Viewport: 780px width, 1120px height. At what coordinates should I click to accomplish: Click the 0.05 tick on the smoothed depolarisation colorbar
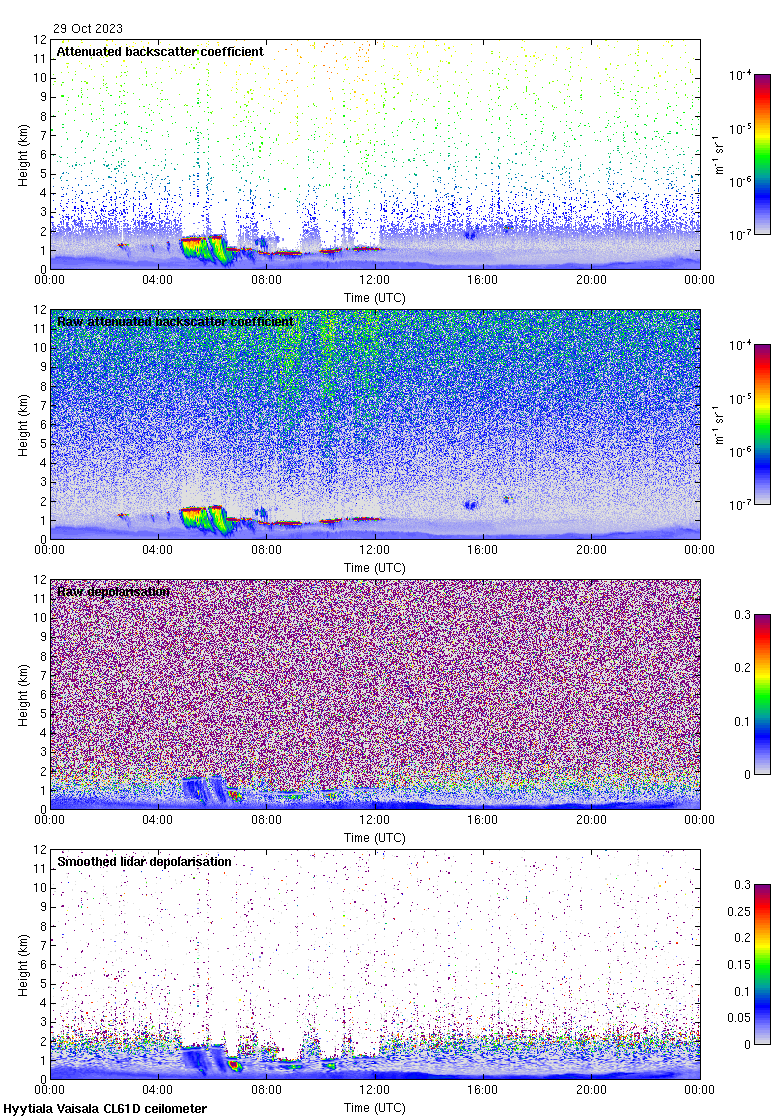739,1018
